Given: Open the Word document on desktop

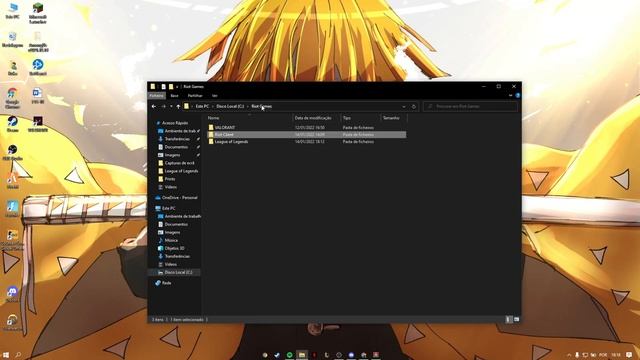Looking at the screenshot, I should (38, 96).
